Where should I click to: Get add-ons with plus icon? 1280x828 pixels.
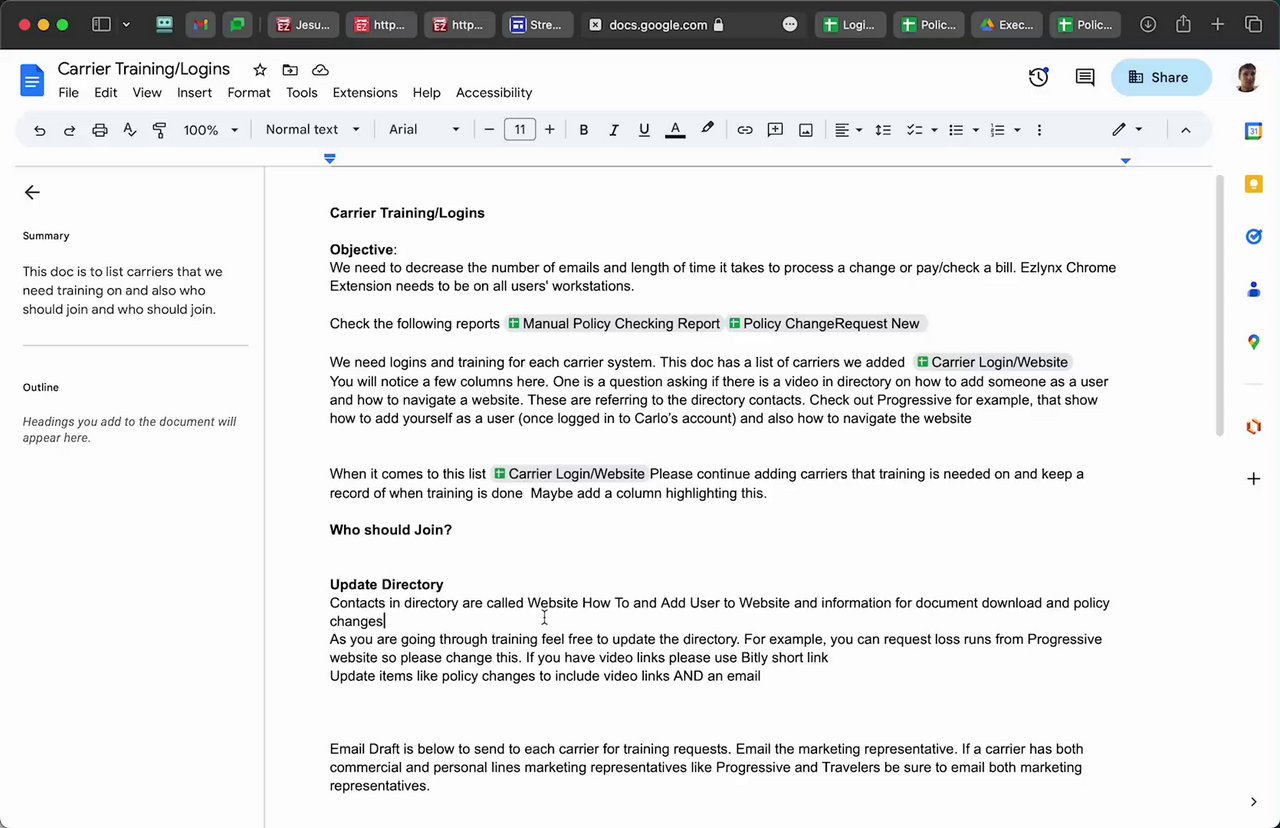click(x=1253, y=479)
